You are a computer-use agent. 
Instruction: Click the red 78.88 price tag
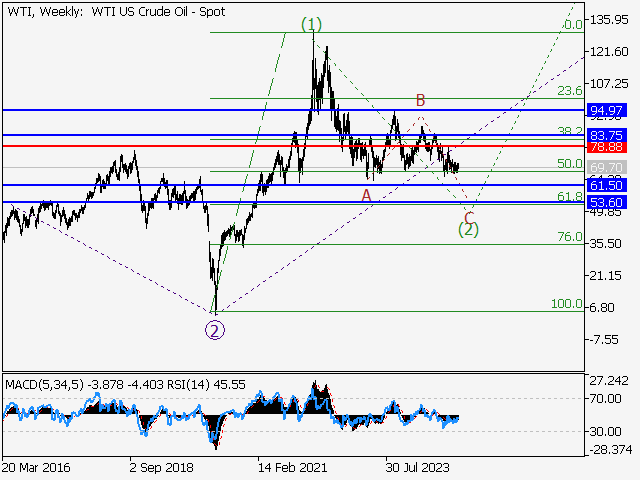tap(607, 147)
